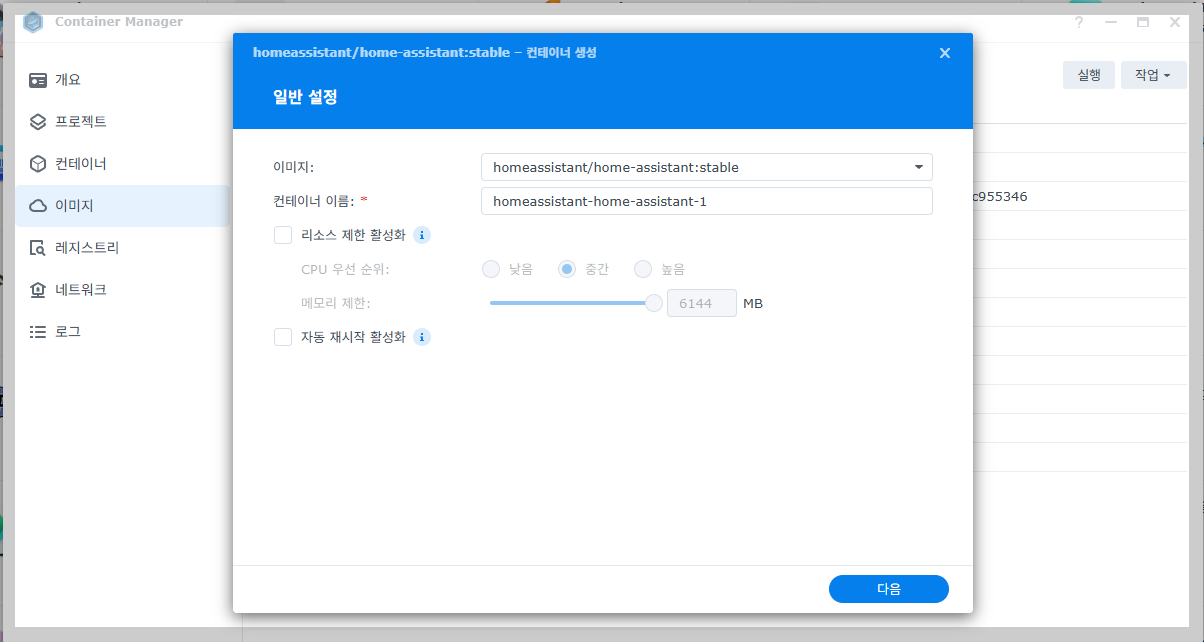Minimize the Container Manager window
The width and height of the screenshot is (1204, 642).
pyautogui.click(x=1111, y=22)
